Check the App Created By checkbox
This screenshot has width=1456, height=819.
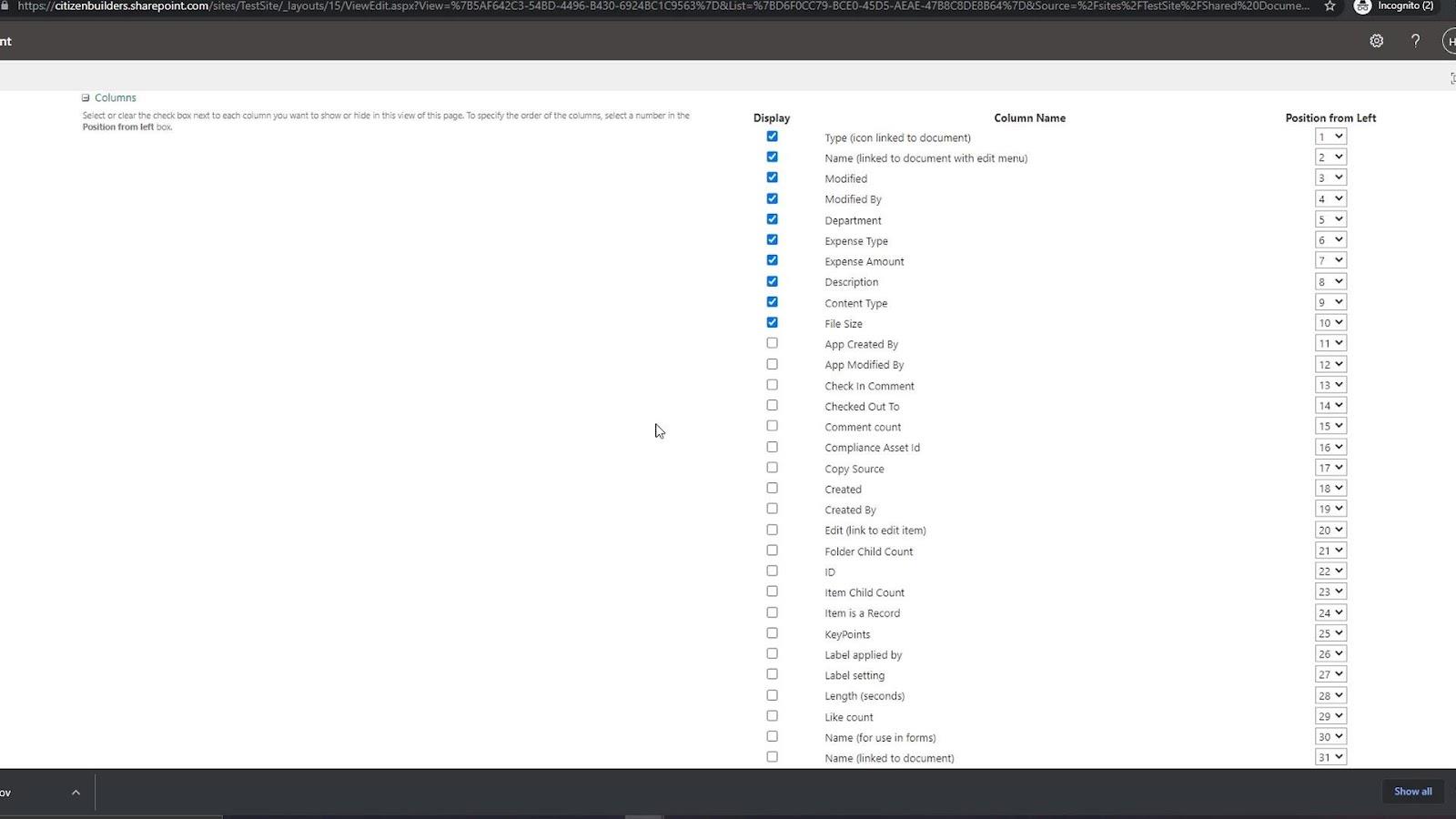click(x=772, y=343)
